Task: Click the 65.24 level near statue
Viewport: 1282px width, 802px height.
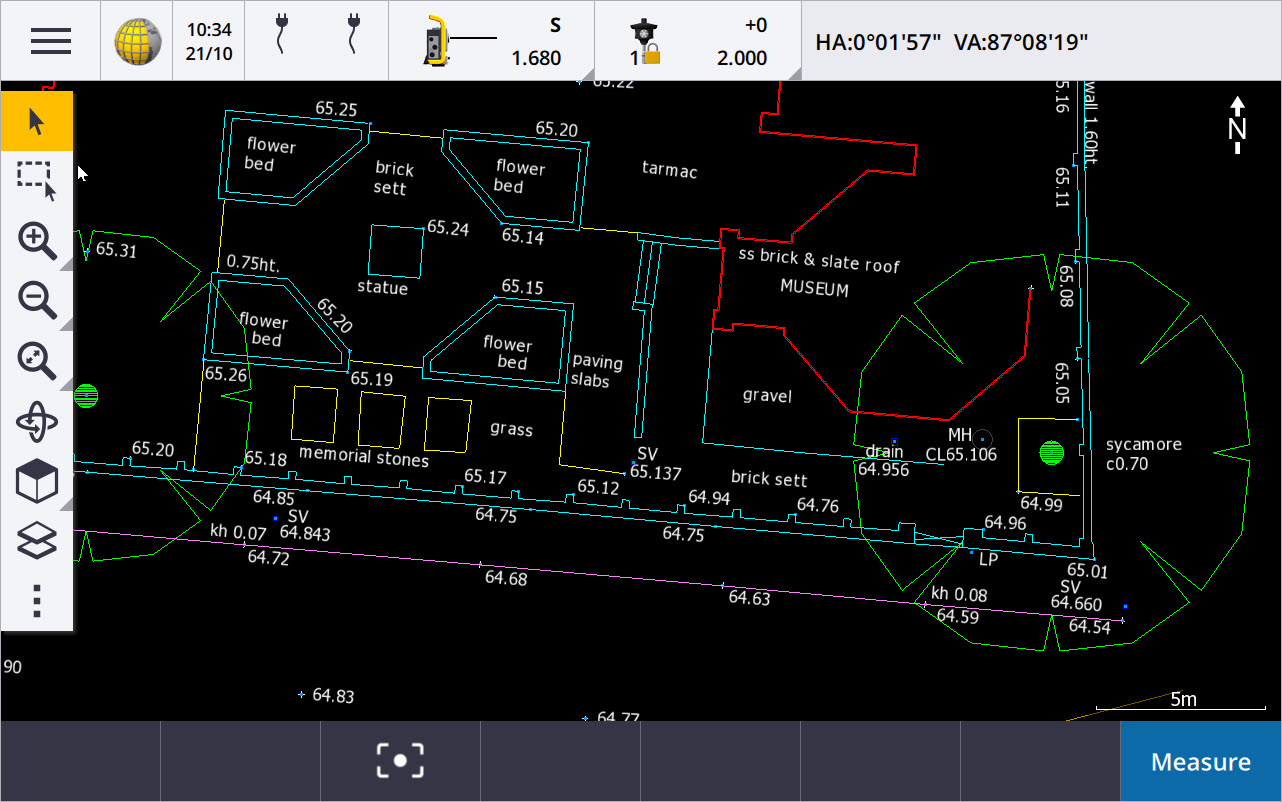Action: coord(448,228)
